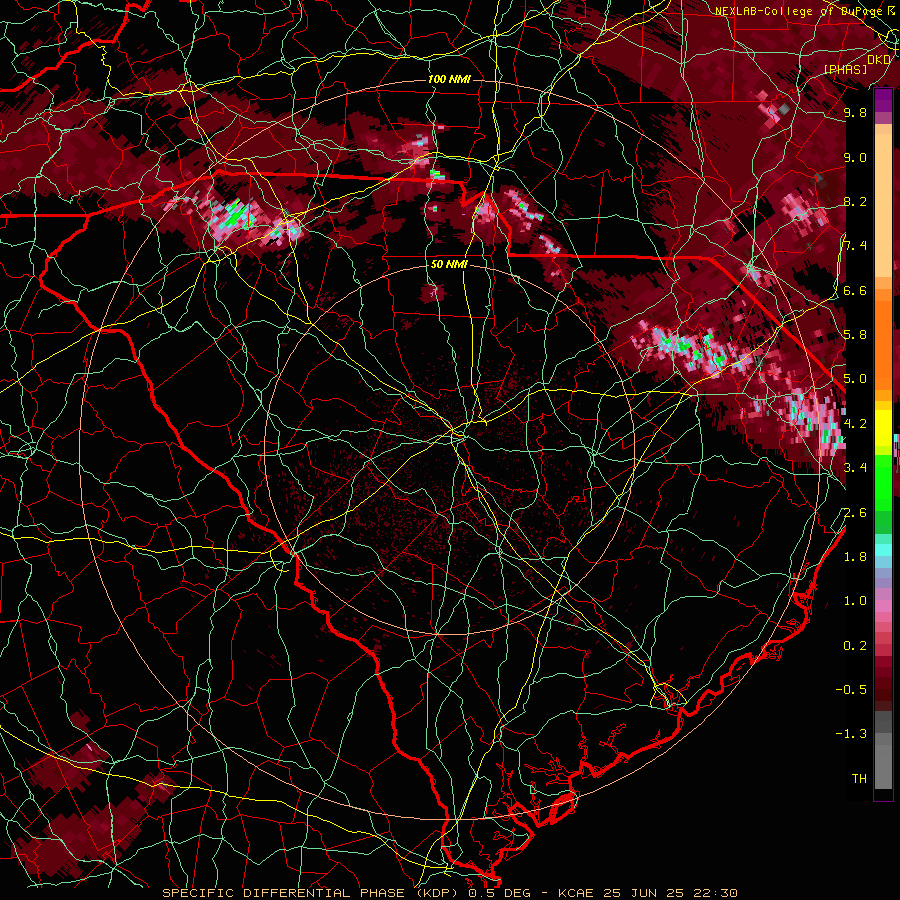Click the 9.0 value on the color scale
Screen dimensions: 900x900
pyautogui.click(x=855, y=157)
